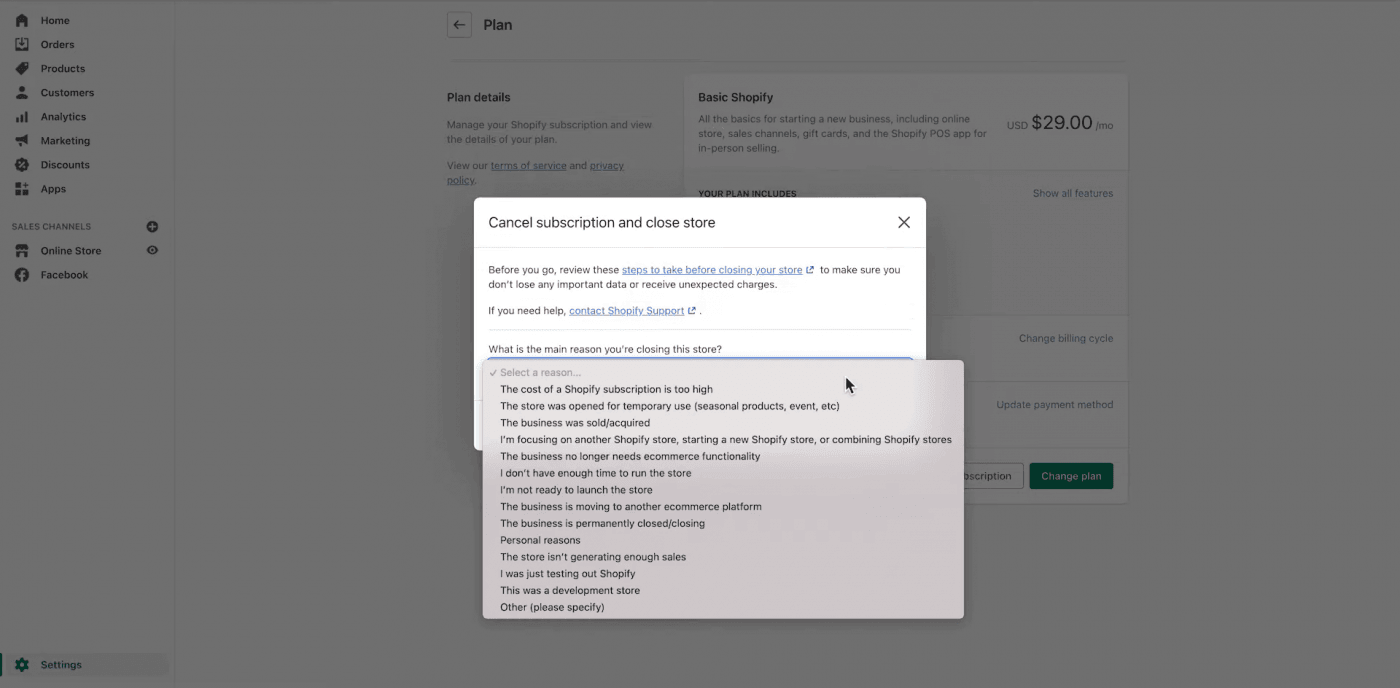This screenshot has height=688, width=1400.
Task: Choose 'The business is moving to another ecommerce platform'
Action: point(723,506)
